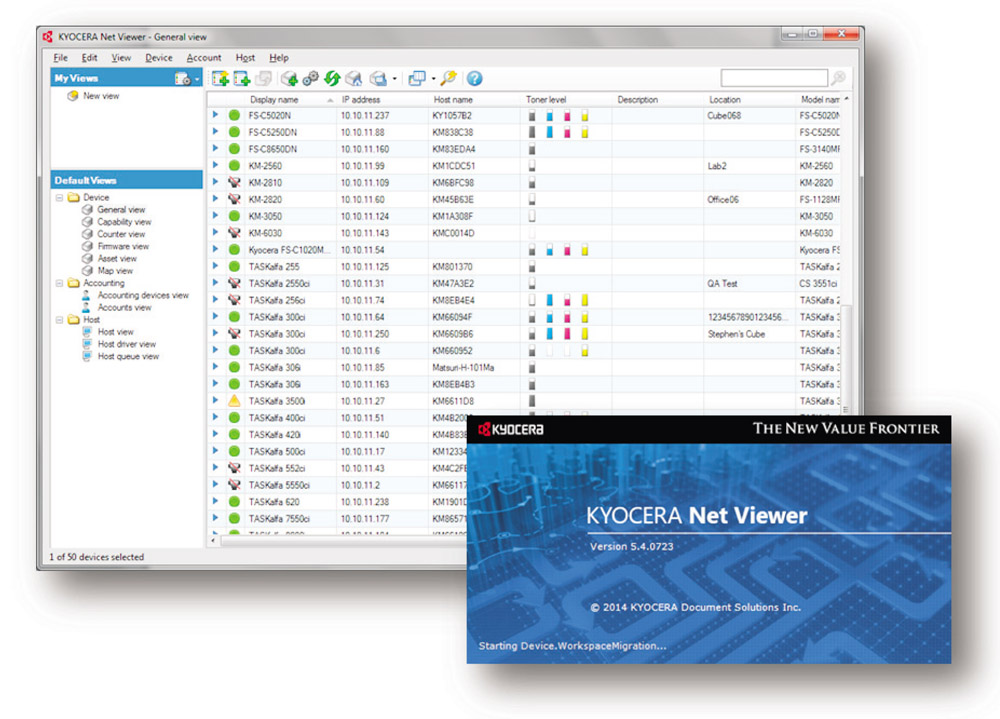Open the My Views dropdown arrow
The image size is (1000, 719).
pos(197,79)
